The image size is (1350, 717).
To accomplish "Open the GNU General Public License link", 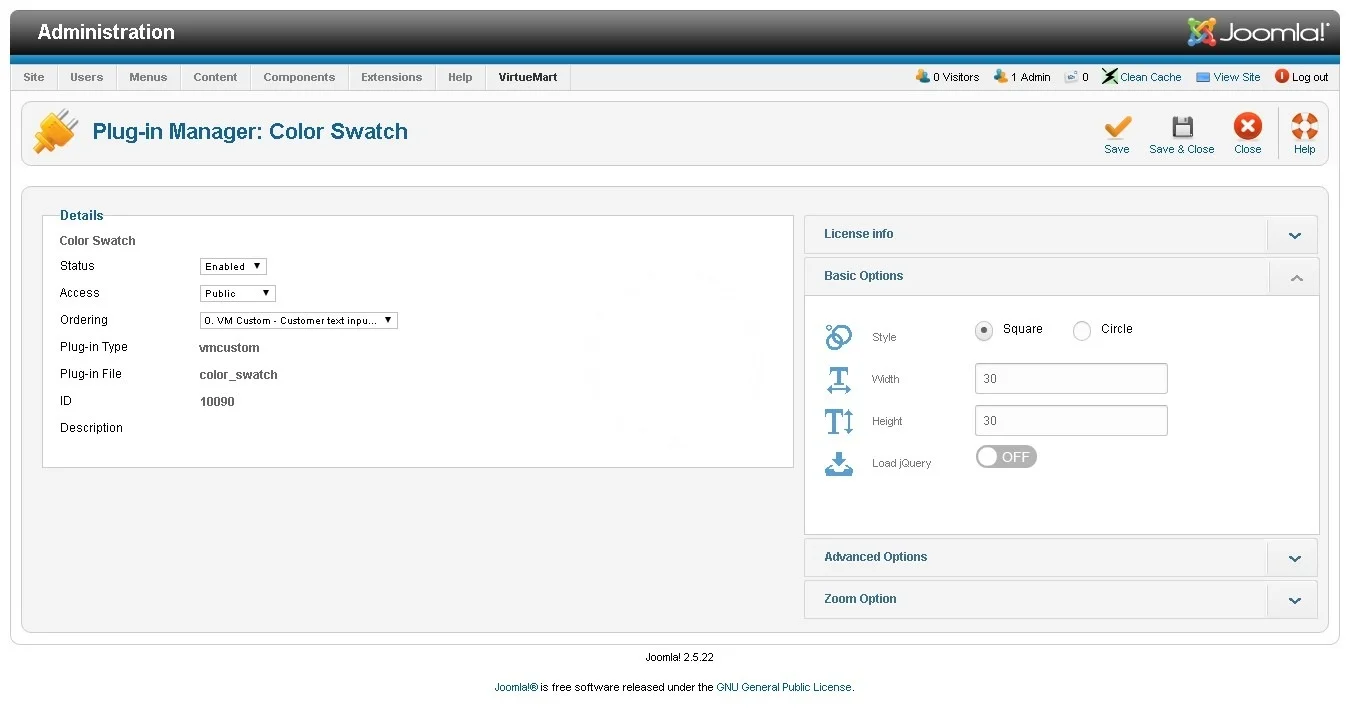I will (784, 687).
